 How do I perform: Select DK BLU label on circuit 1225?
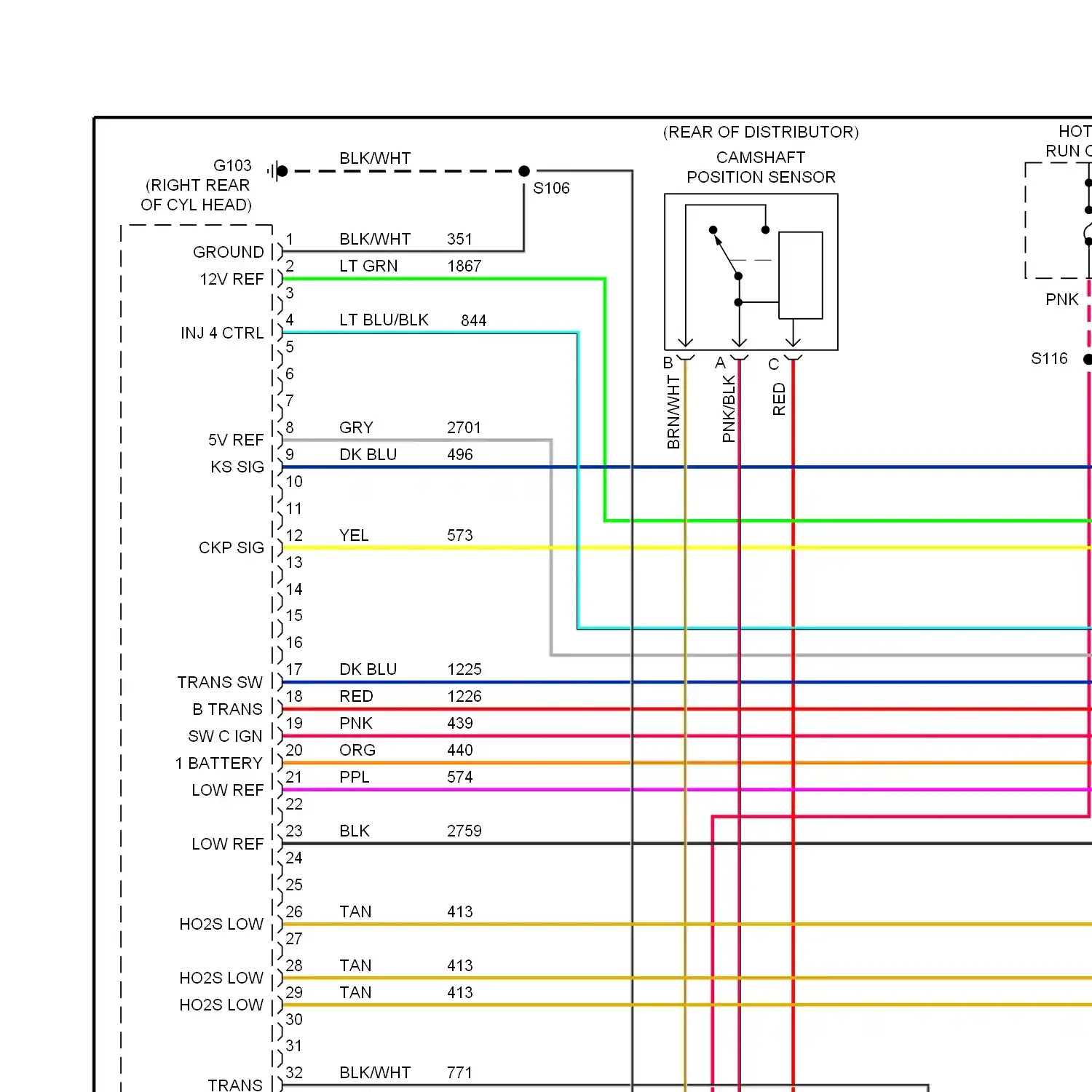pos(368,670)
